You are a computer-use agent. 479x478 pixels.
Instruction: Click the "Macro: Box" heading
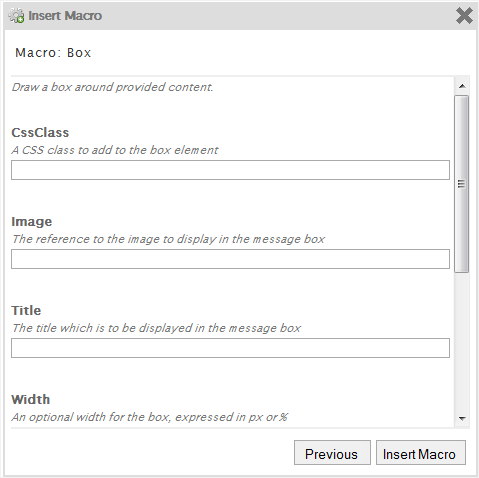tap(53, 53)
